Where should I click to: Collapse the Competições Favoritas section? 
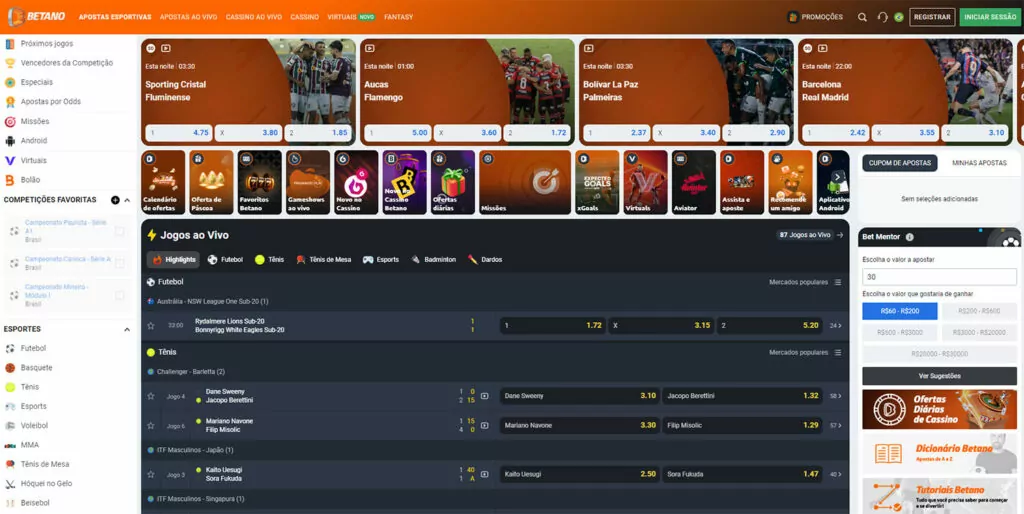[x=127, y=200]
